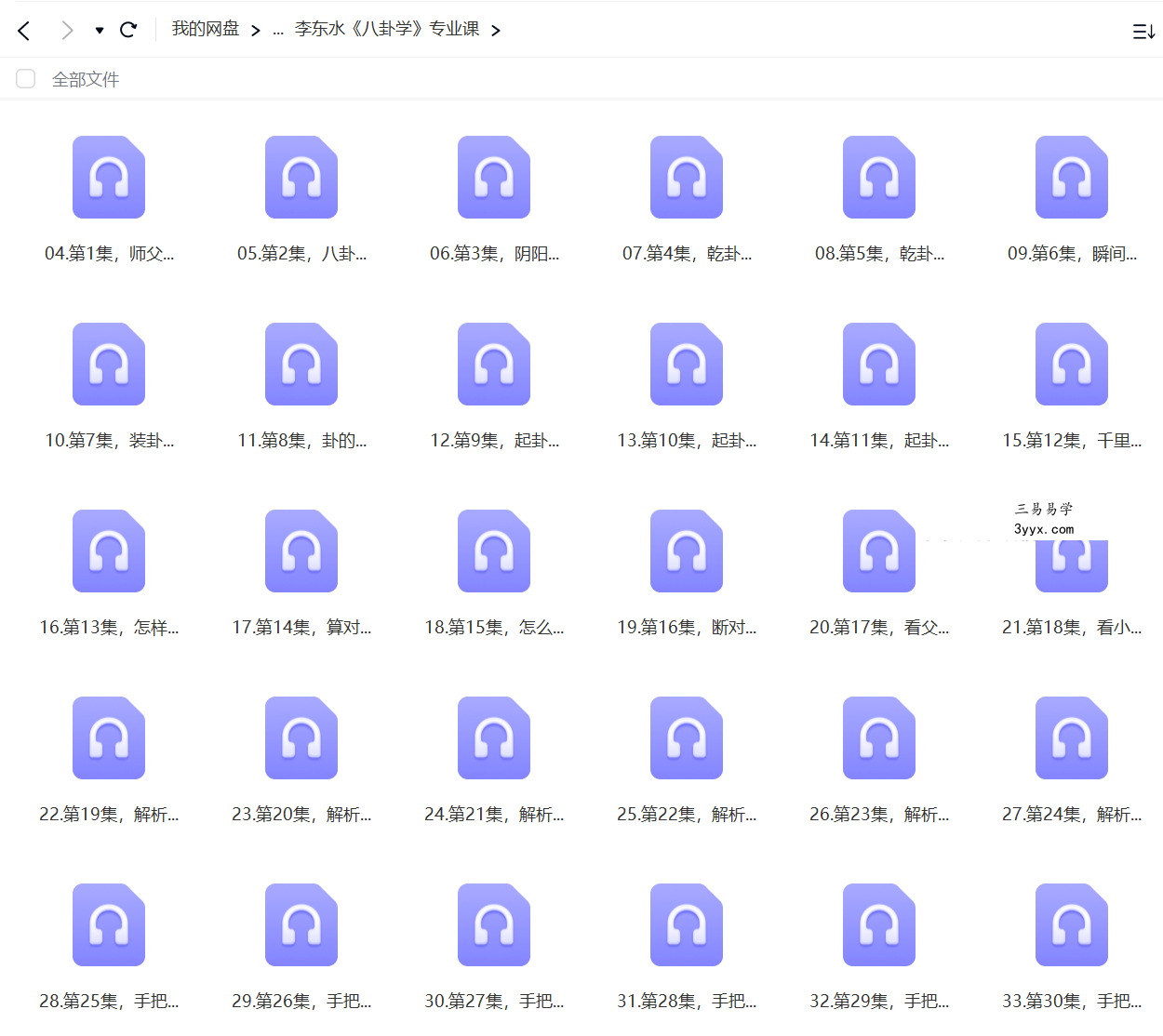Select file name 21.第18集，看小...
Viewport: 1163px width, 1036px height.
point(1072,628)
